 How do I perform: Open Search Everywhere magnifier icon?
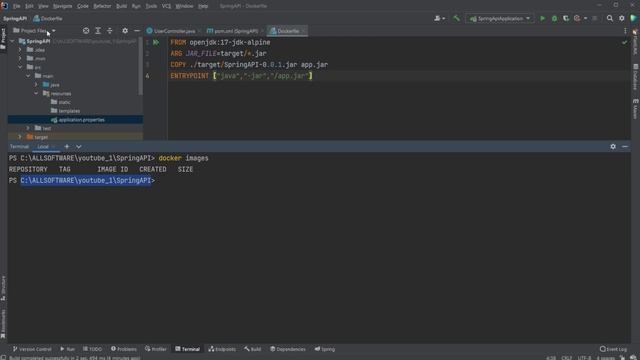(x=610, y=18)
